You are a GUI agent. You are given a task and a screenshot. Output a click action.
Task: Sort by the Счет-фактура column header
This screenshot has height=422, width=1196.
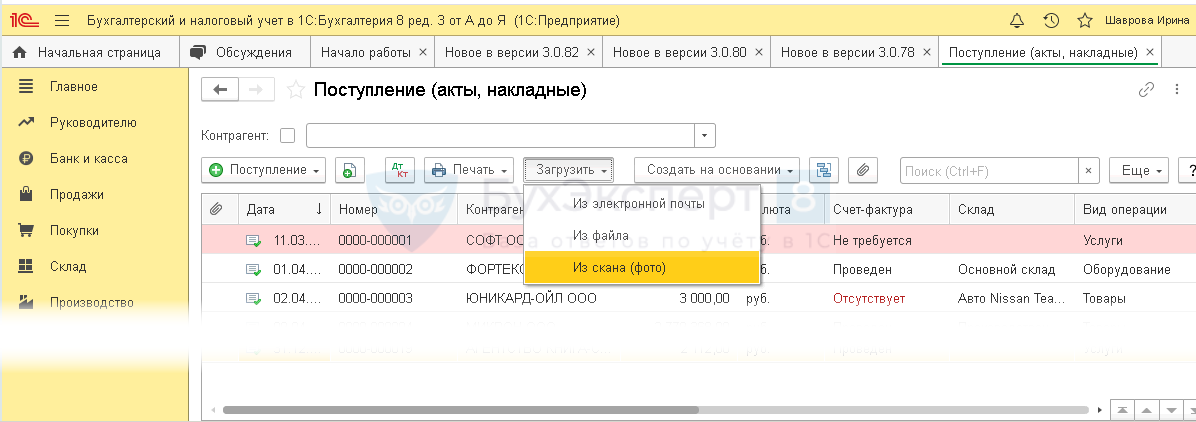tap(888, 209)
